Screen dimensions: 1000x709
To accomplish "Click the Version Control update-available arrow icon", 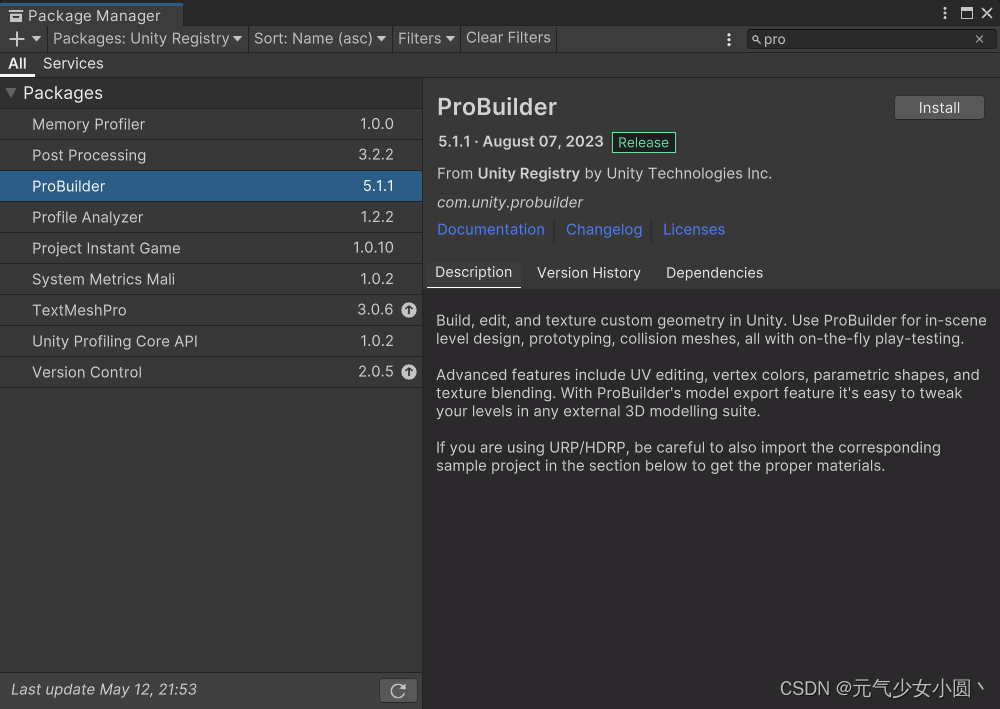I will click(x=409, y=372).
